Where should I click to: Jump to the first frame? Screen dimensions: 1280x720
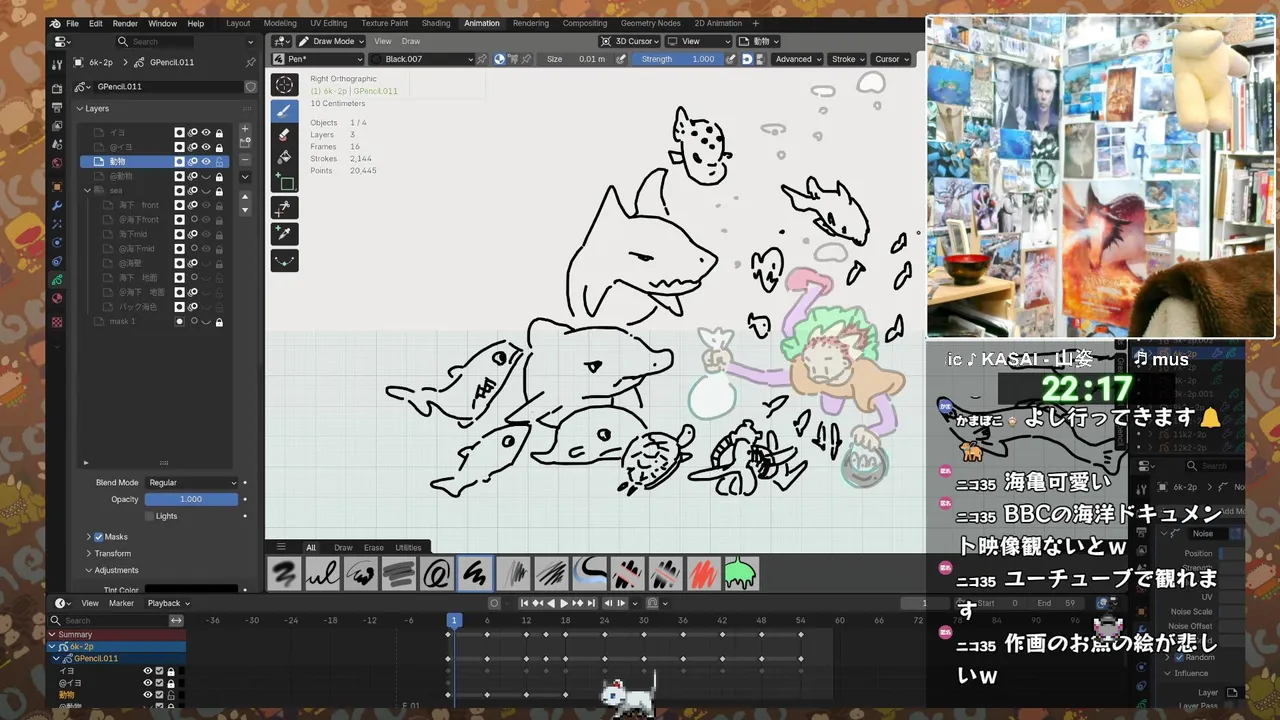[x=523, y=603]
